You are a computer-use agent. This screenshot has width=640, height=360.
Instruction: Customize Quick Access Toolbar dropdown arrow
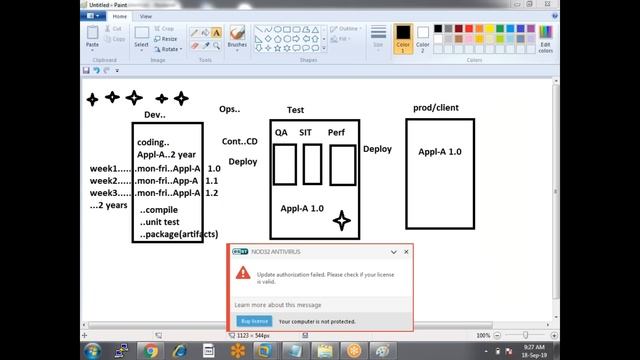coord(117,71)
